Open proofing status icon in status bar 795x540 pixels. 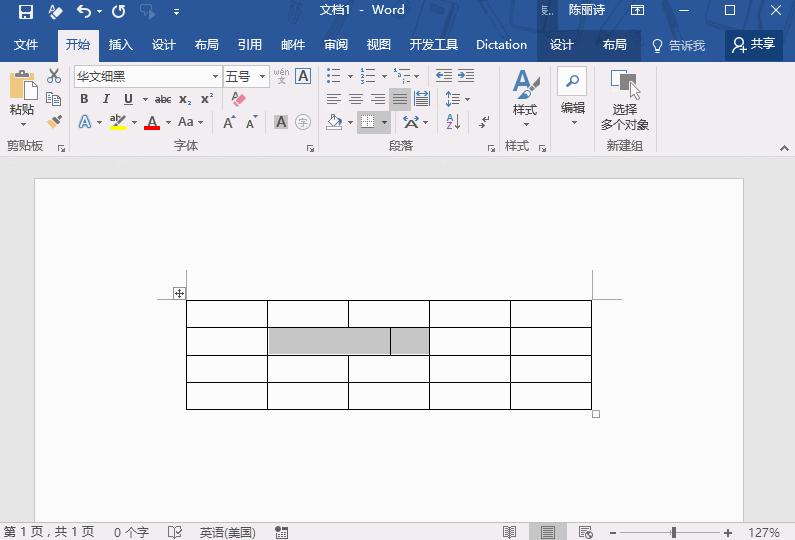[x=174, y=532]
